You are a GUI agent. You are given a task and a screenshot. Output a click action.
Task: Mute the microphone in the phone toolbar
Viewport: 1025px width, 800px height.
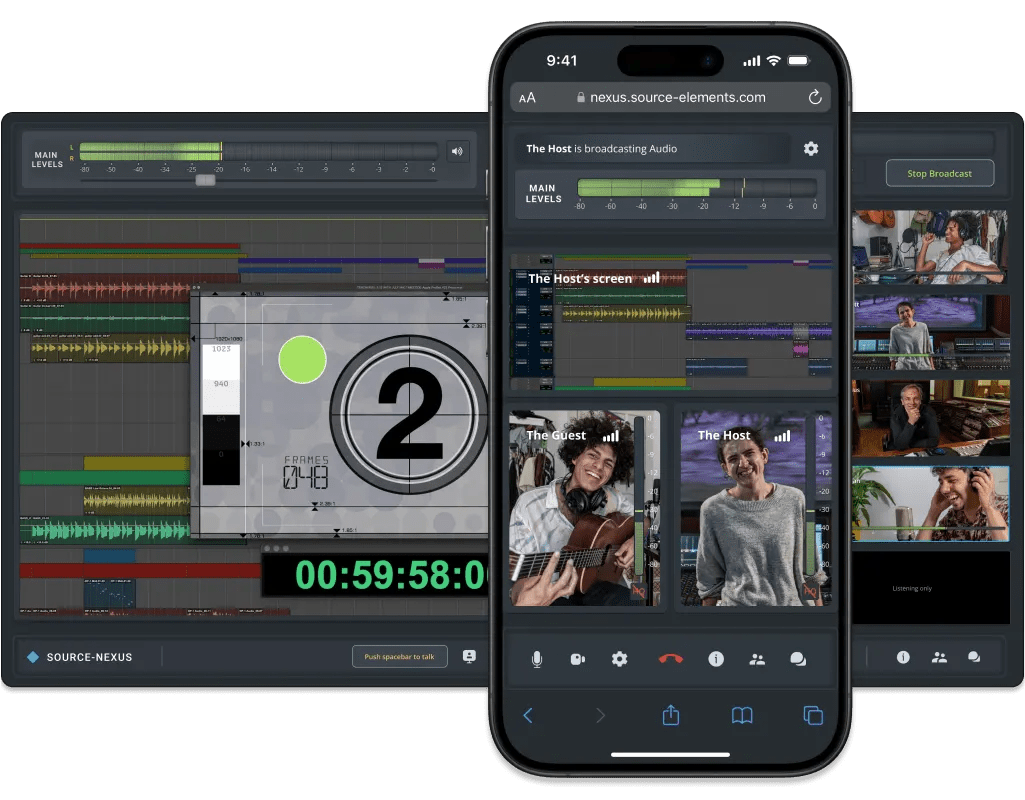(537, 659)
